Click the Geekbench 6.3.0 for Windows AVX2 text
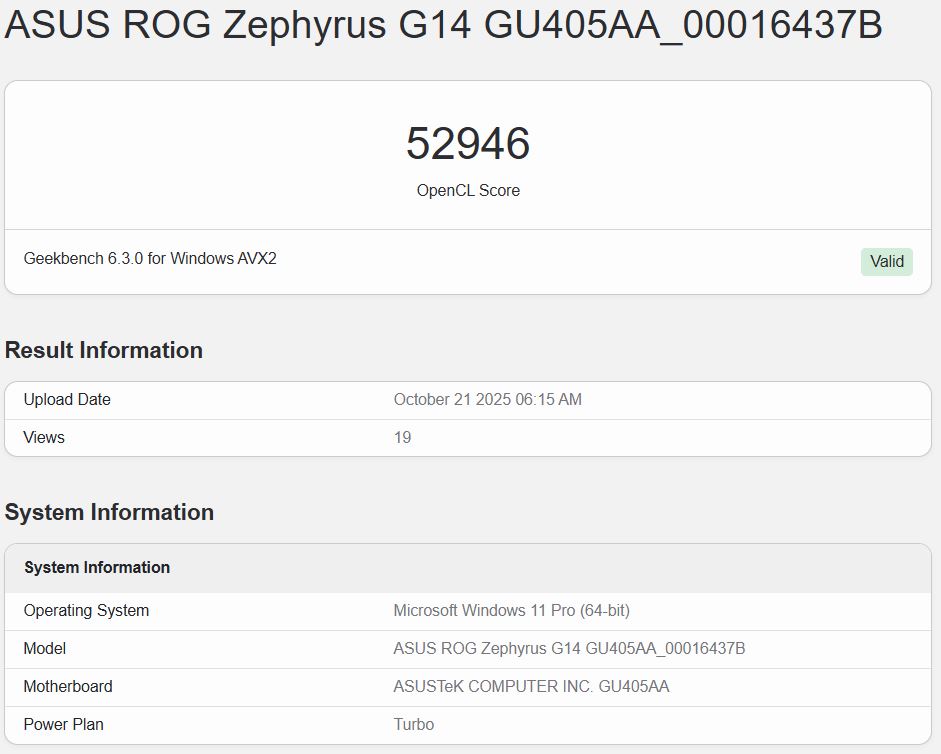The width and height of the screenshot is (941, 754). pyautogui.click(x=150, y=259)
